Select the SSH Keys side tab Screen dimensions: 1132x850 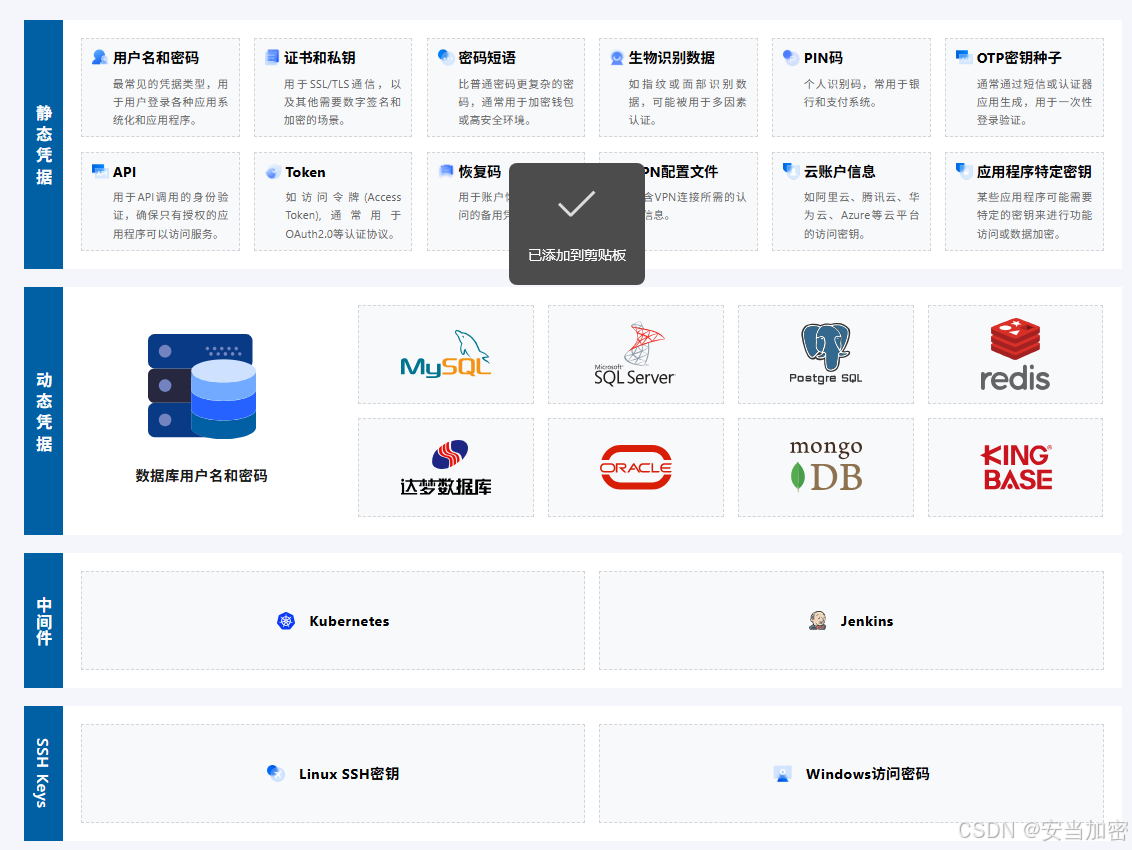pyautogui.click(x=43, y=773)
